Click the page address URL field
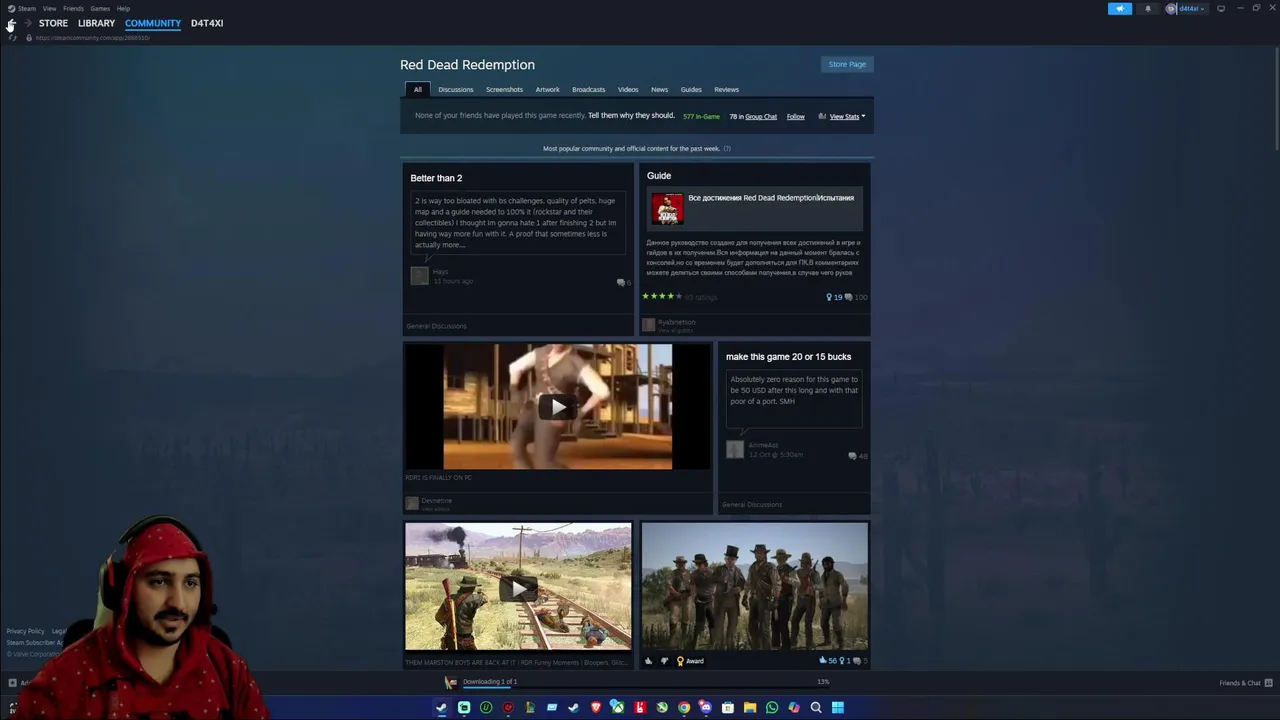The image size is (1280, 720). tap(92, 38)
